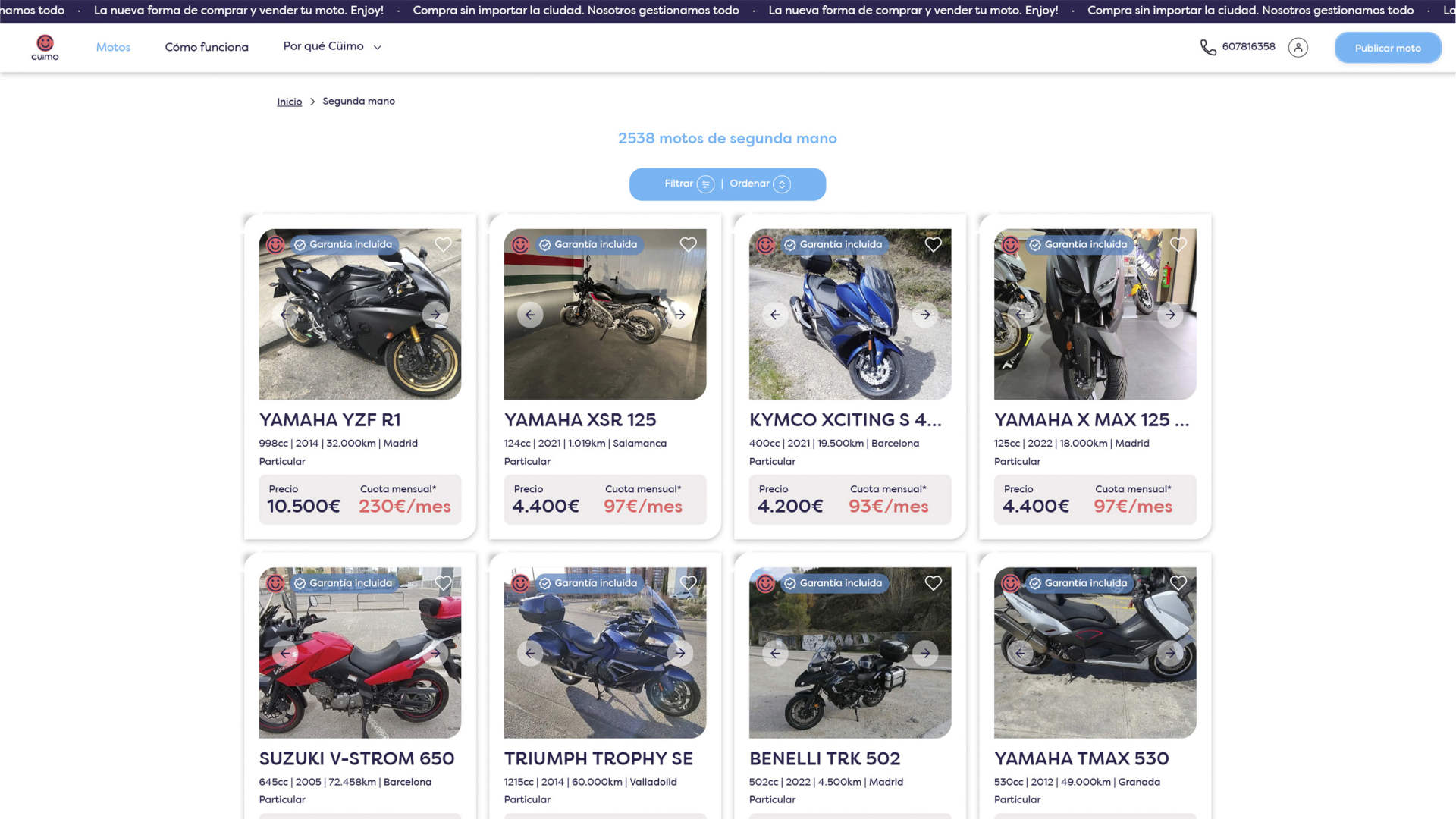Show previous photo of Yamaha TMAX 530

click(x=1020, y=653)
